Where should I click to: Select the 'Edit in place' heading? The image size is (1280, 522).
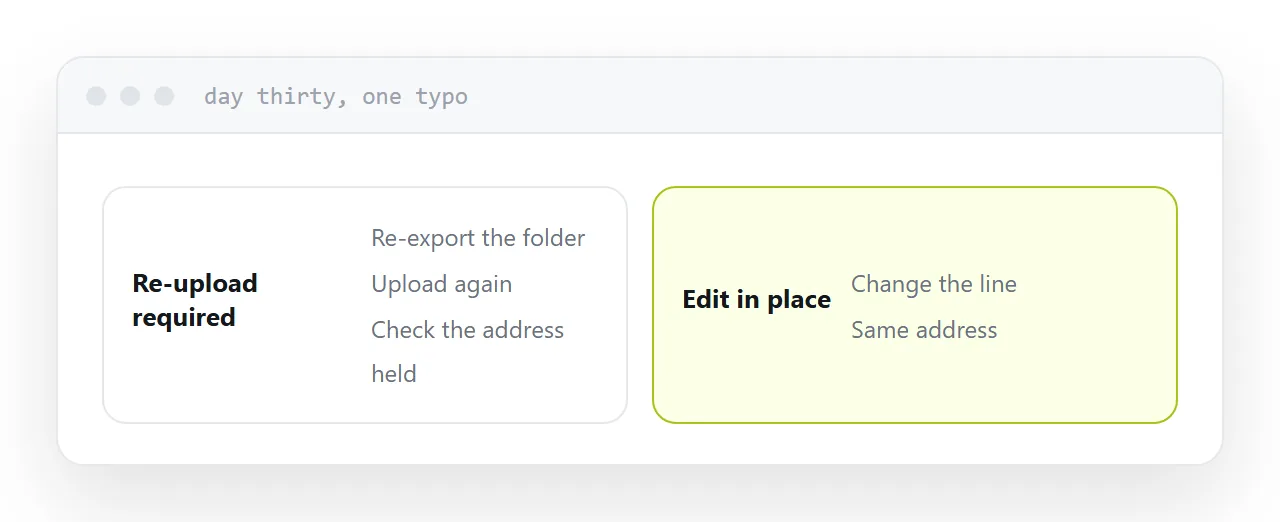click(x=757, y=300)
